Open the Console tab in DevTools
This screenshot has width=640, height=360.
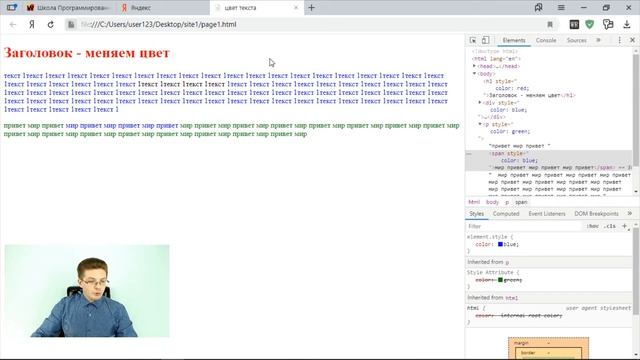tap(546, 40)
